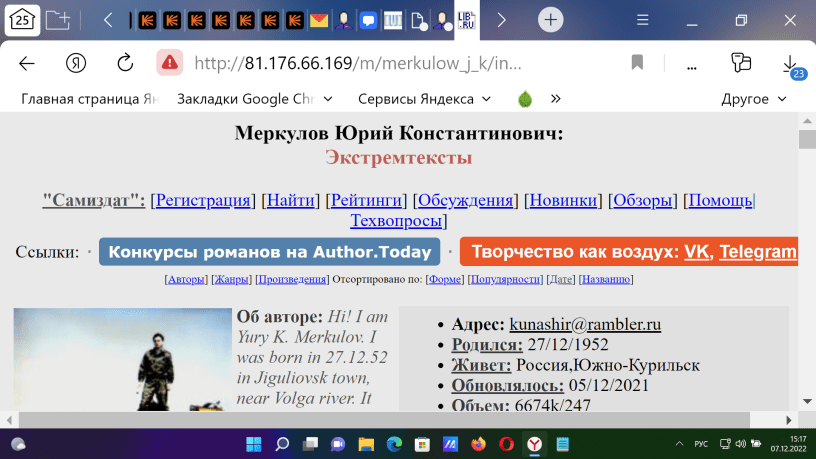
Task: Show hidden bookmarks with double chevron
Action: coord(556,98)
